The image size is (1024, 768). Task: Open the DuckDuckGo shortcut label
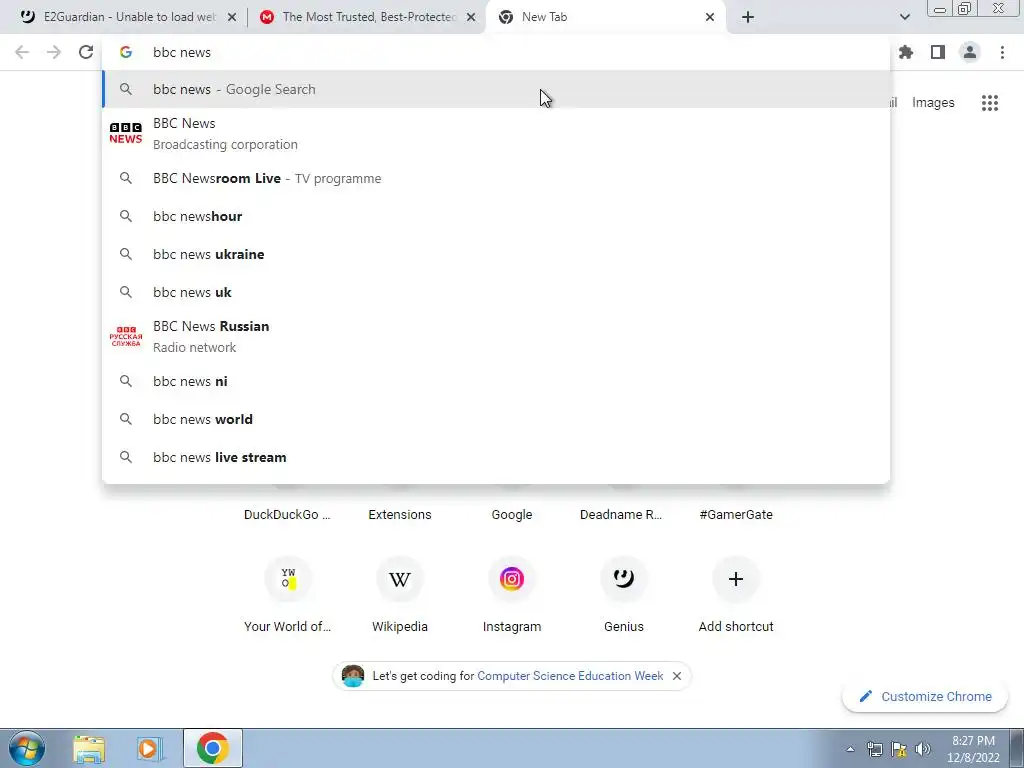click(287, 515)
